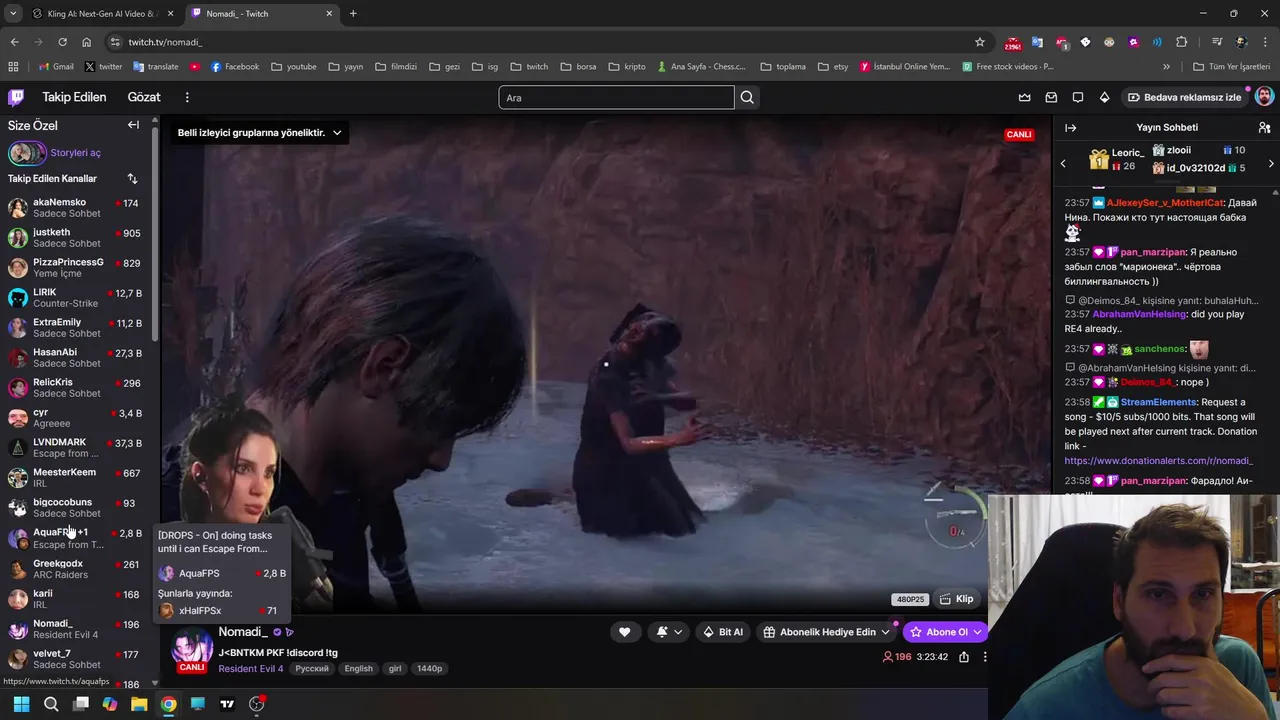Viewport: 1280px width, 720px height.
Task: Open the twitch bookmarks folder
Action: point(529,67)
